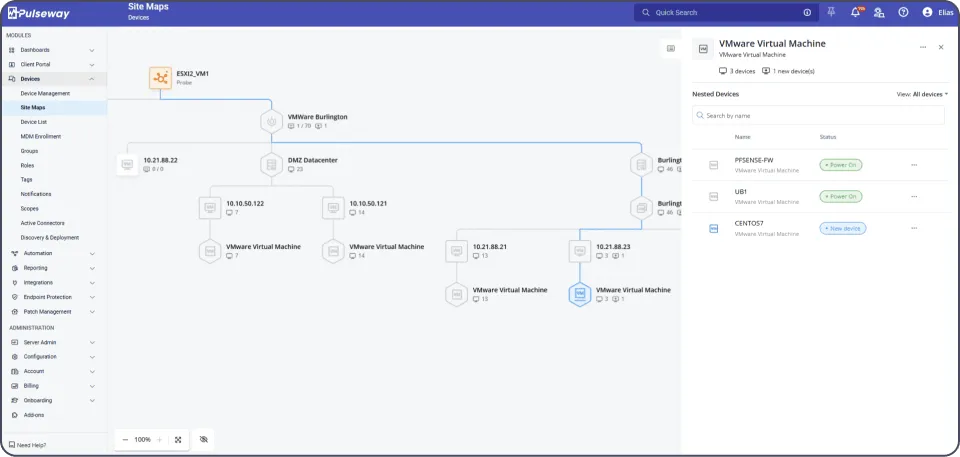Screen dimensions: 960x457
Task: Zoom in with the plus button
Action: coord(159,440)
